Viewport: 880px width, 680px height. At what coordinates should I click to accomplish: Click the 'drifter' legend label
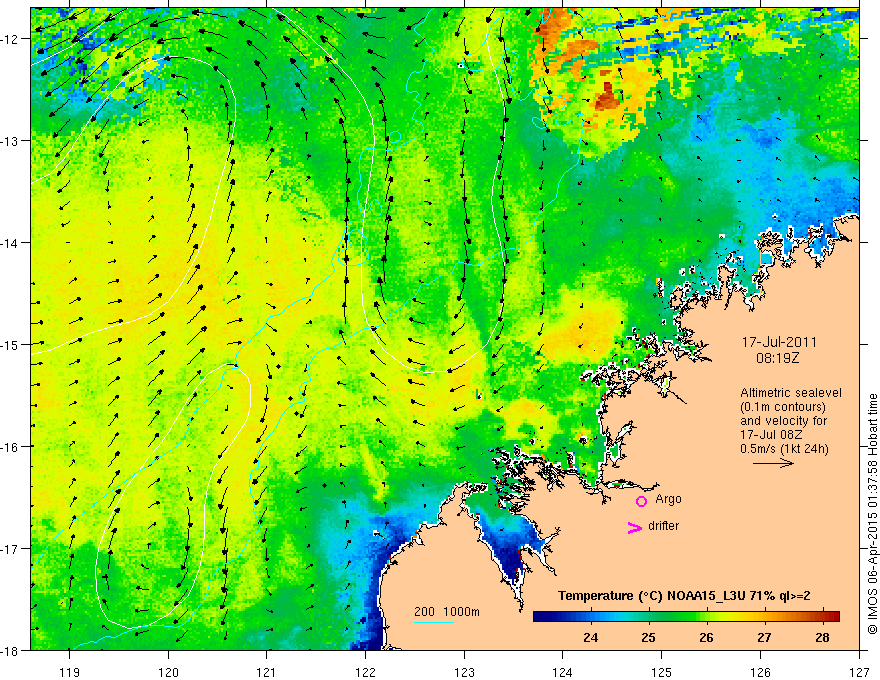click(x=663, y=526)
